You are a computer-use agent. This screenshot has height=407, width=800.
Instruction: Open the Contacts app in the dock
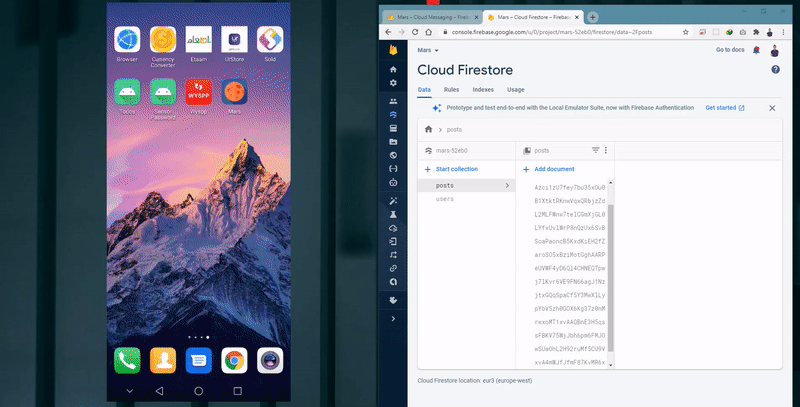(x=163, y=361)
